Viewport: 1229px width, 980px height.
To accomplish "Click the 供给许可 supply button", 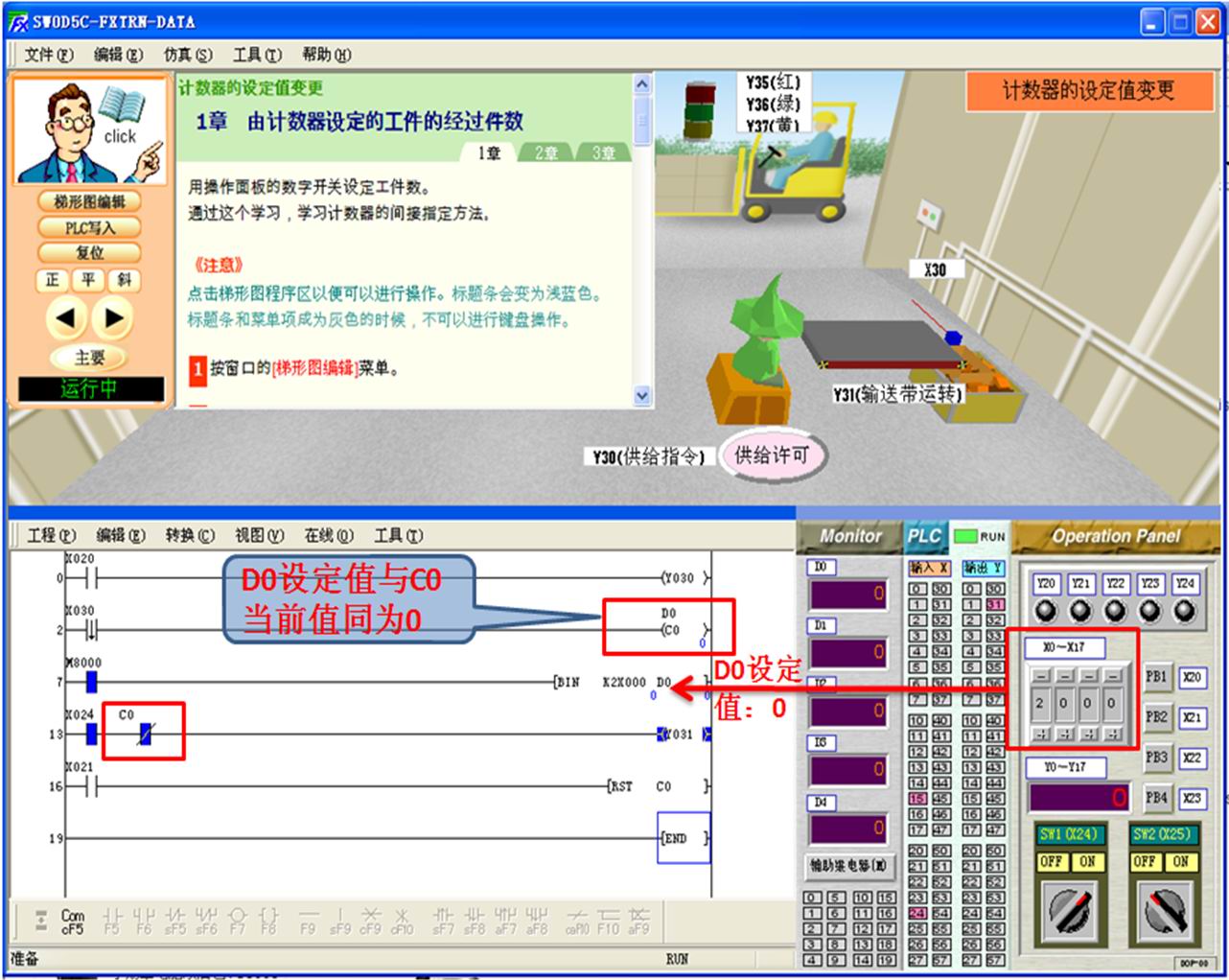I will pyautogui.click(x=772, y=455).
